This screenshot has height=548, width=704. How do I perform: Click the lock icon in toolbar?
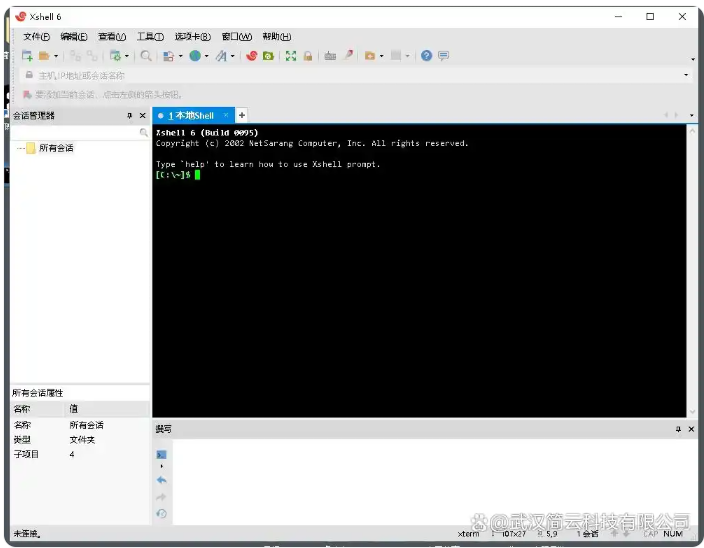click(x=308, y=56)
